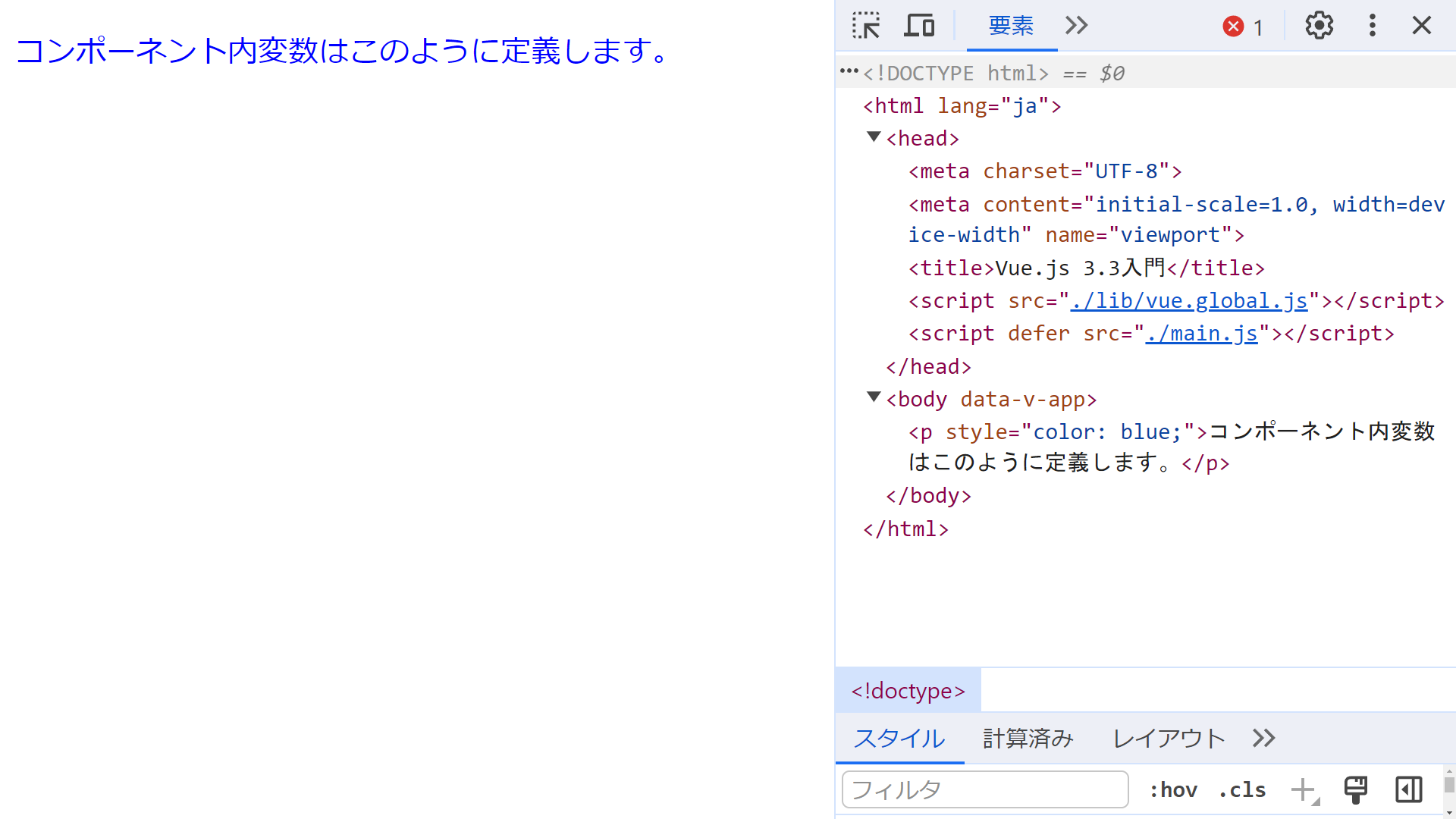The image size is (1456, 819).
Task: Toggle the :hov element state button
Action: click(x=1173, y=790)
